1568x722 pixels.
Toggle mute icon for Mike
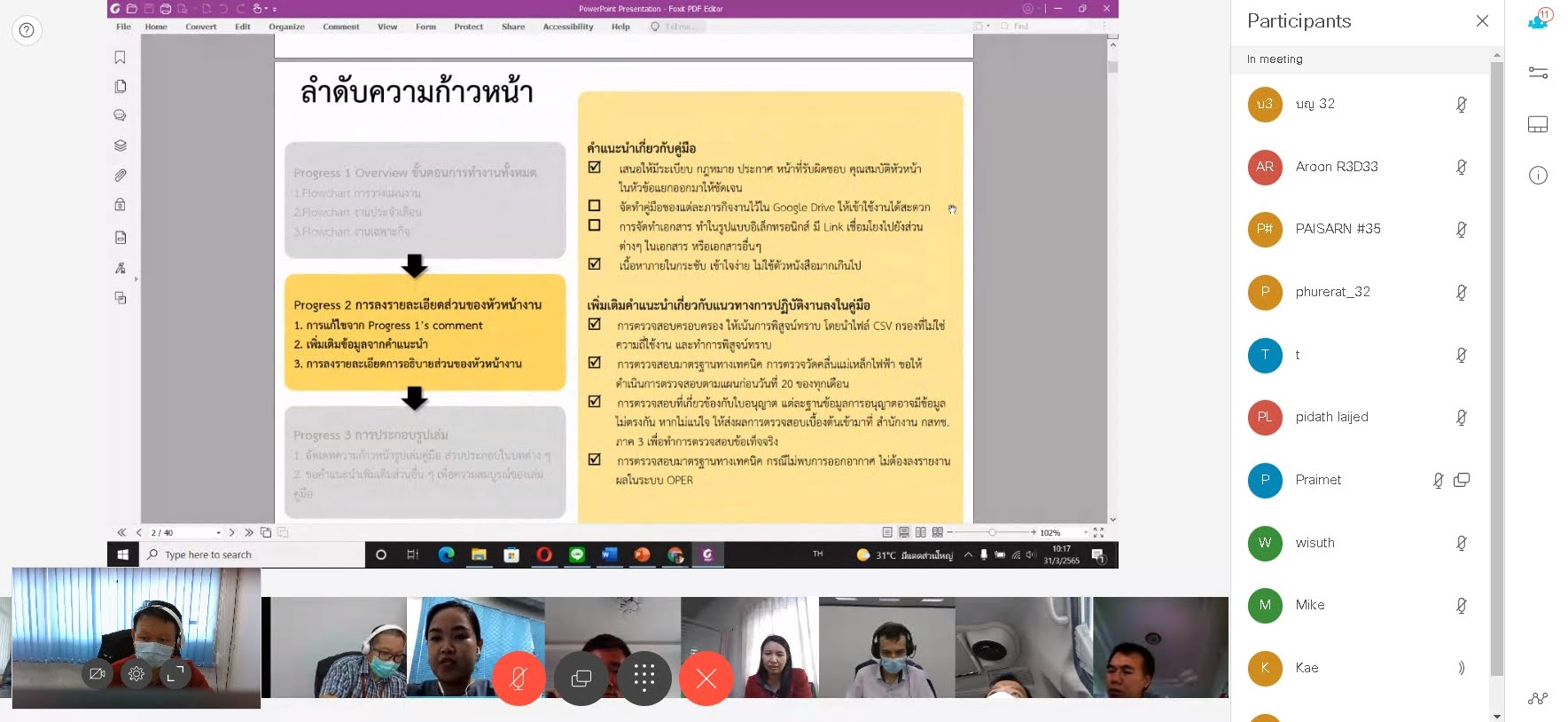(1462, 605)
